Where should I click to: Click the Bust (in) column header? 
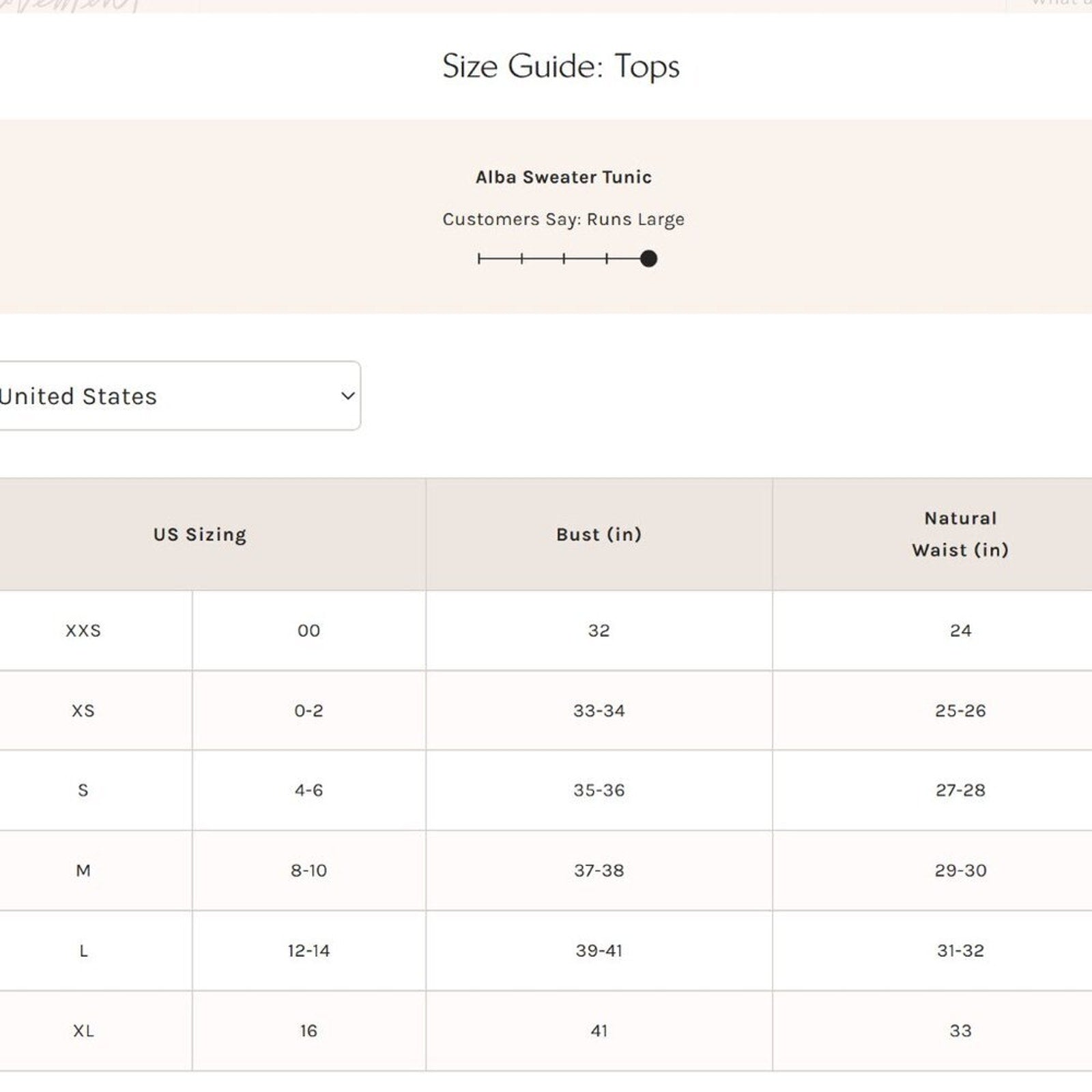(x=599, y=534)
